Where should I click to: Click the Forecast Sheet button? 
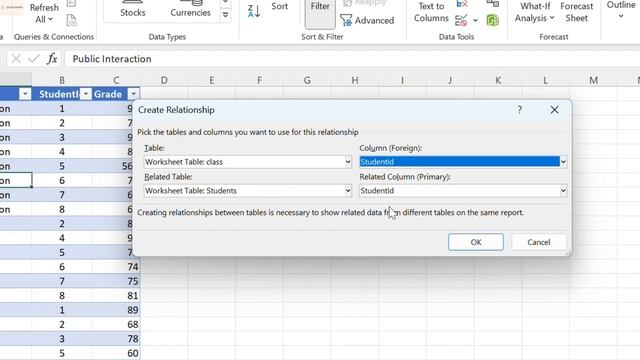(576, 12)
